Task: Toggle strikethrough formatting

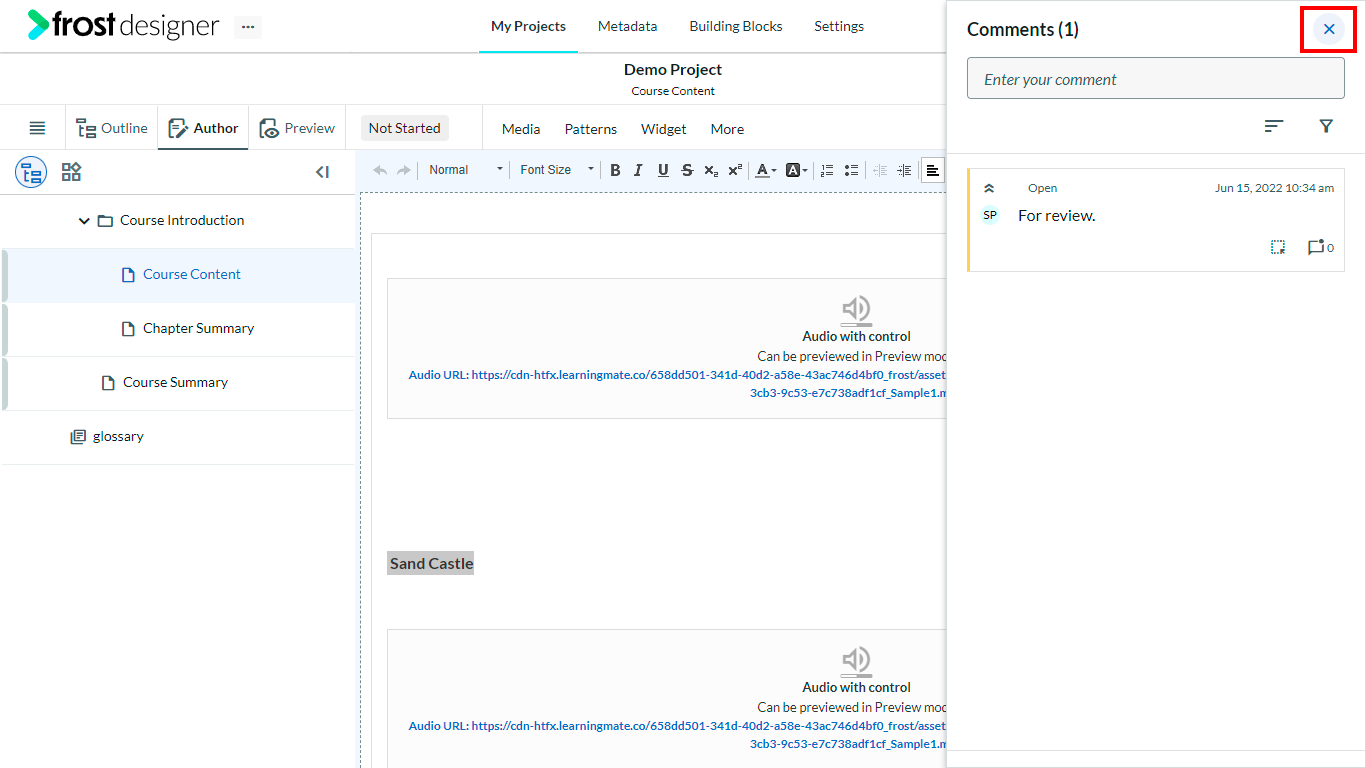Action: tap(687, 170)
